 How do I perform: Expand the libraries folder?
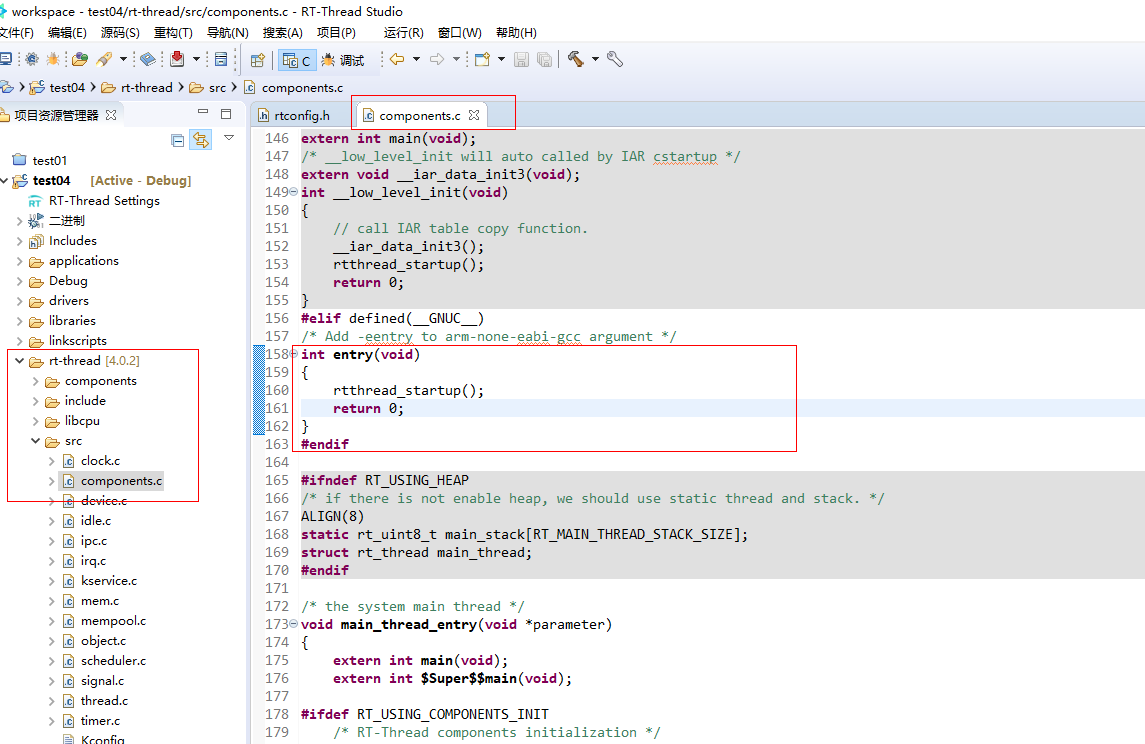pos(19,321)
